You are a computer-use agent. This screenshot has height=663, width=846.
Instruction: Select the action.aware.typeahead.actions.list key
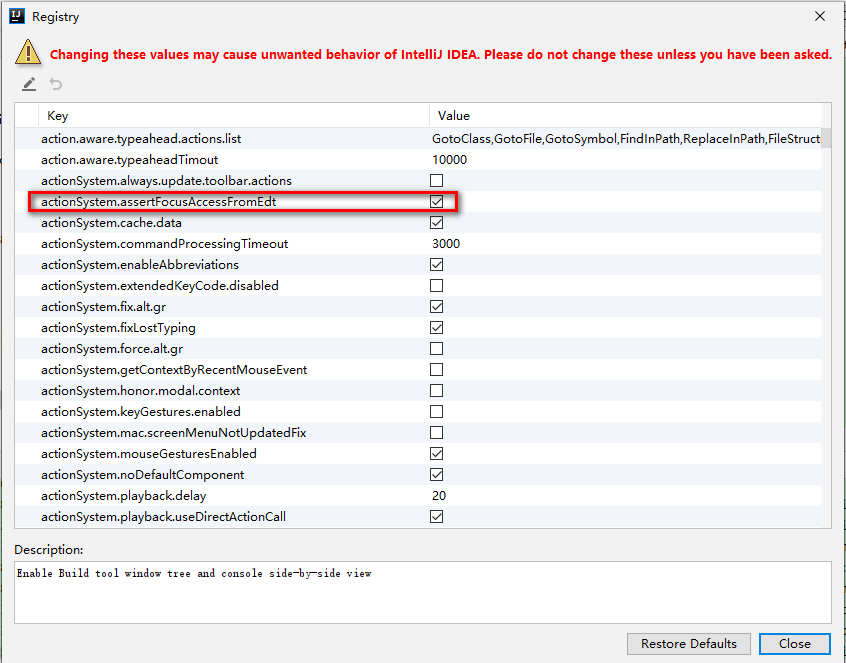(x=141, y=139)
